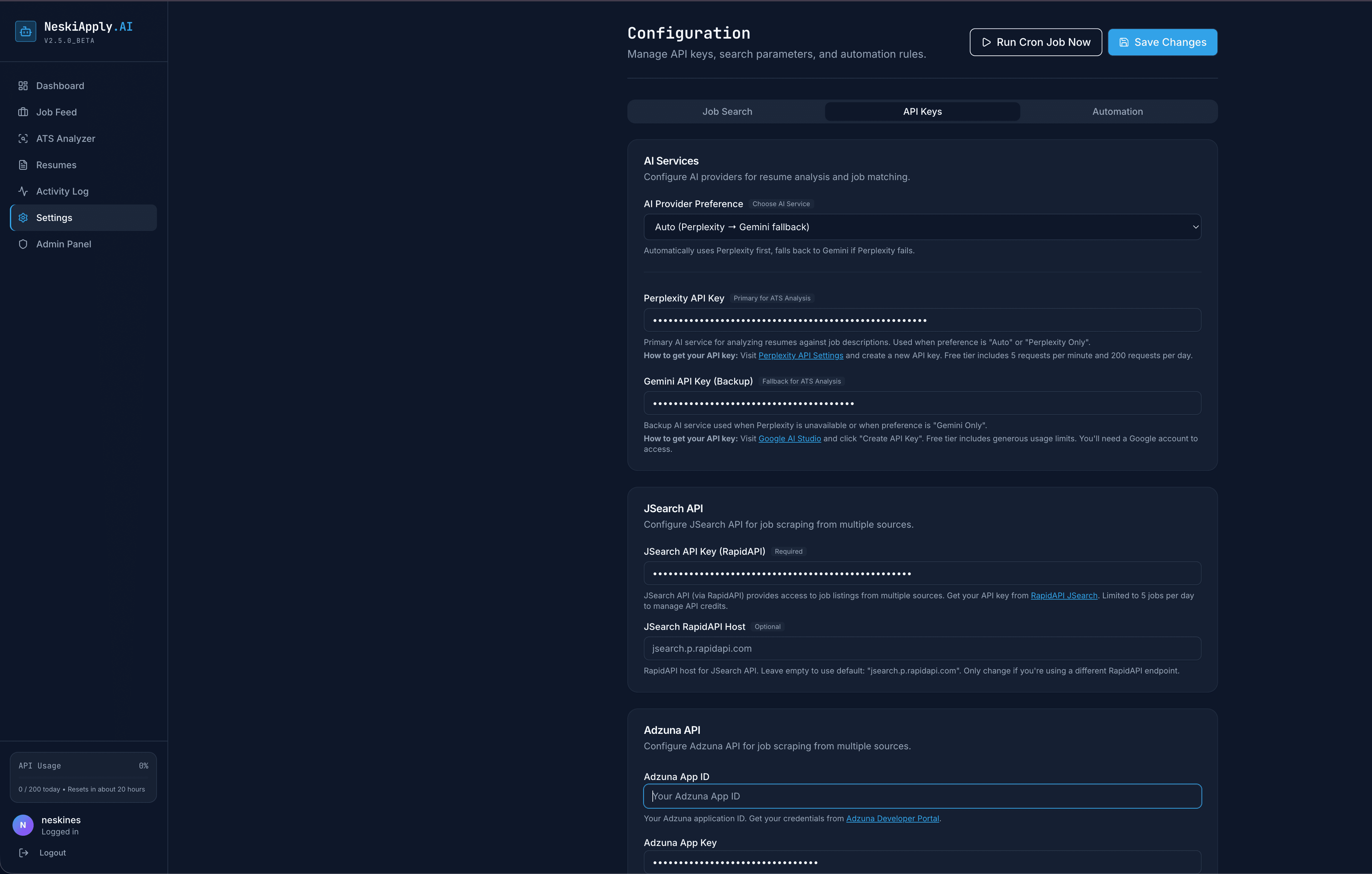Screen dimensions: 1372x874
Task: Click the ATS Analyzer scan icon
Action: click(23, 139)
